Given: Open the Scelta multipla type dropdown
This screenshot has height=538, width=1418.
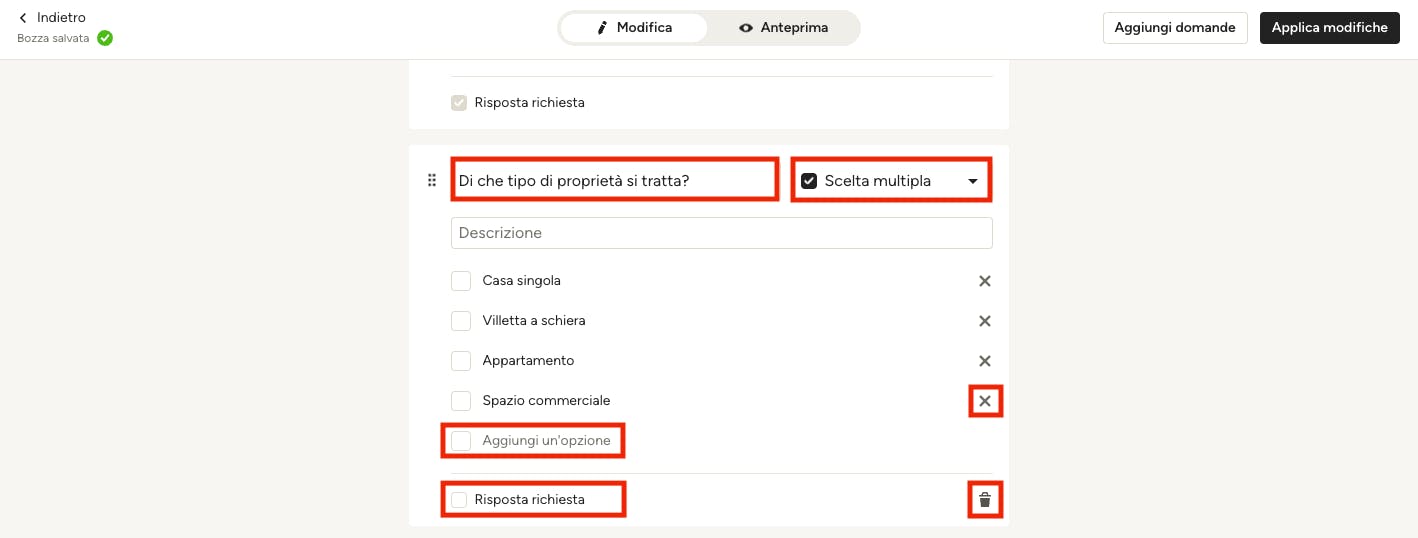Looking at the screenshot, I should (x=891, y=181).
